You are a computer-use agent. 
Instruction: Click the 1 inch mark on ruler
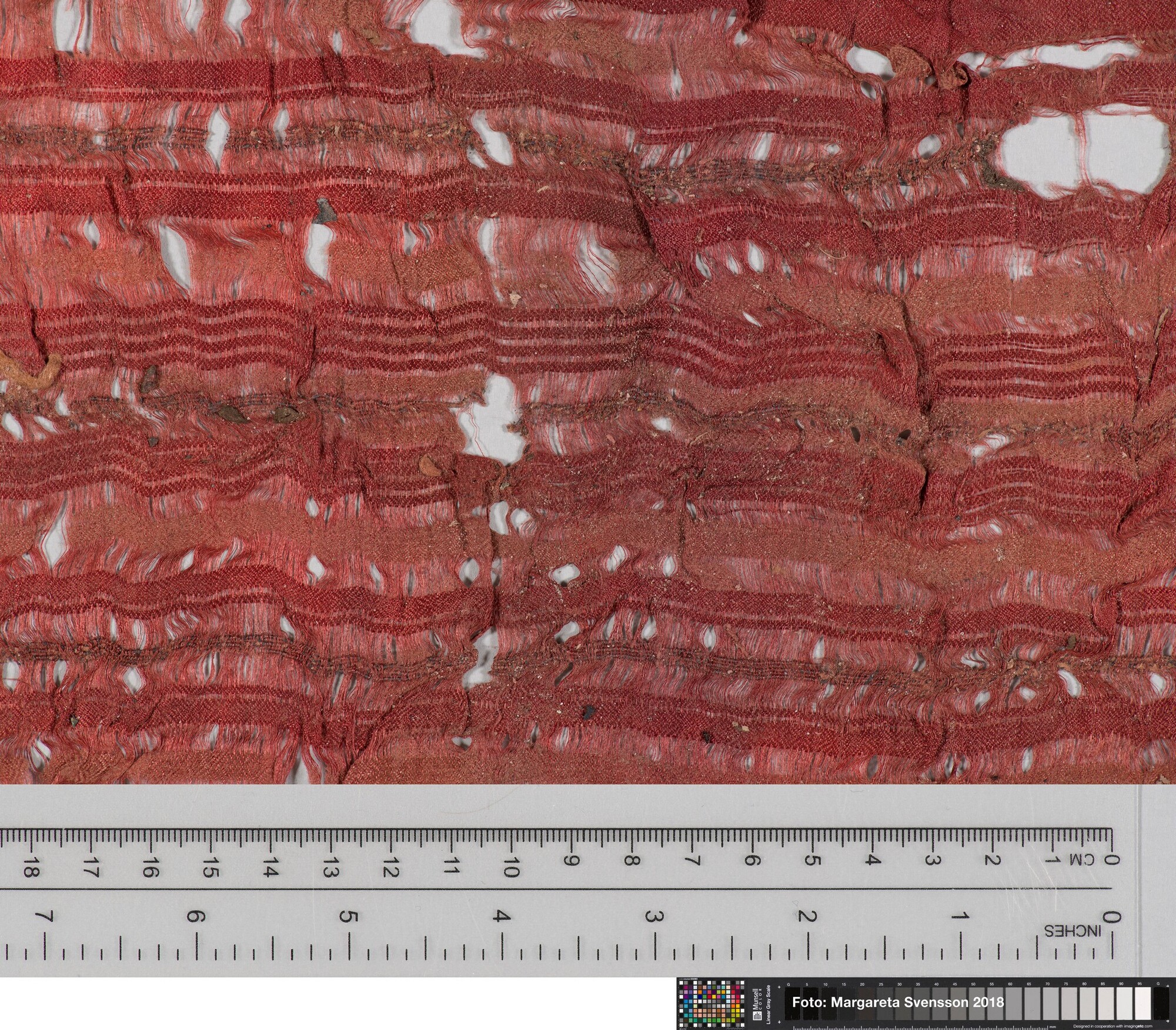(960, 916)
